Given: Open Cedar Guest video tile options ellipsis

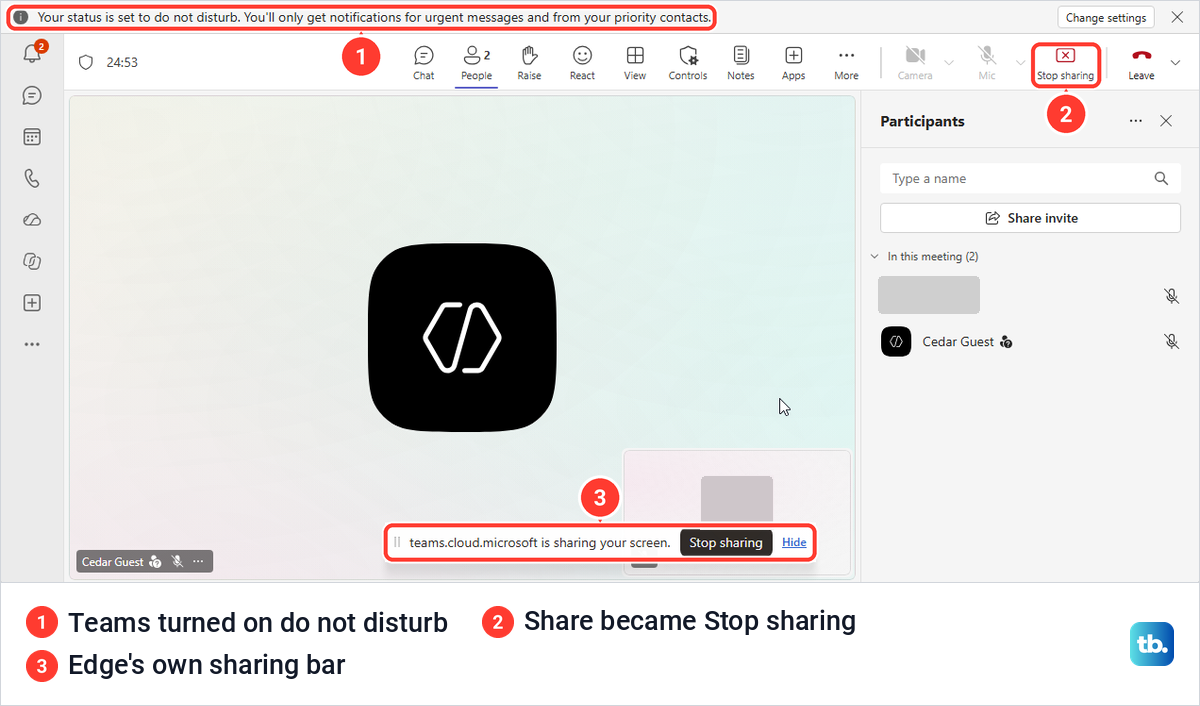Looking at the screenshot, I should coord(198,562).
